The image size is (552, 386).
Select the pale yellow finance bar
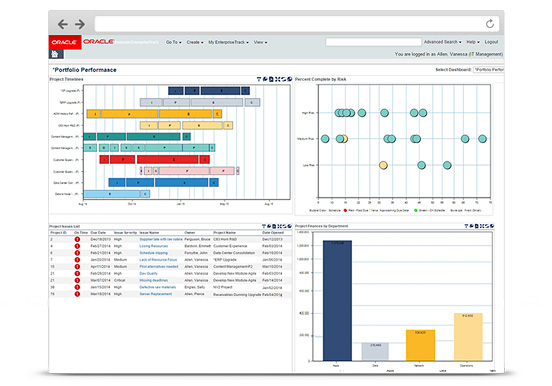click(x=468, y=337)
